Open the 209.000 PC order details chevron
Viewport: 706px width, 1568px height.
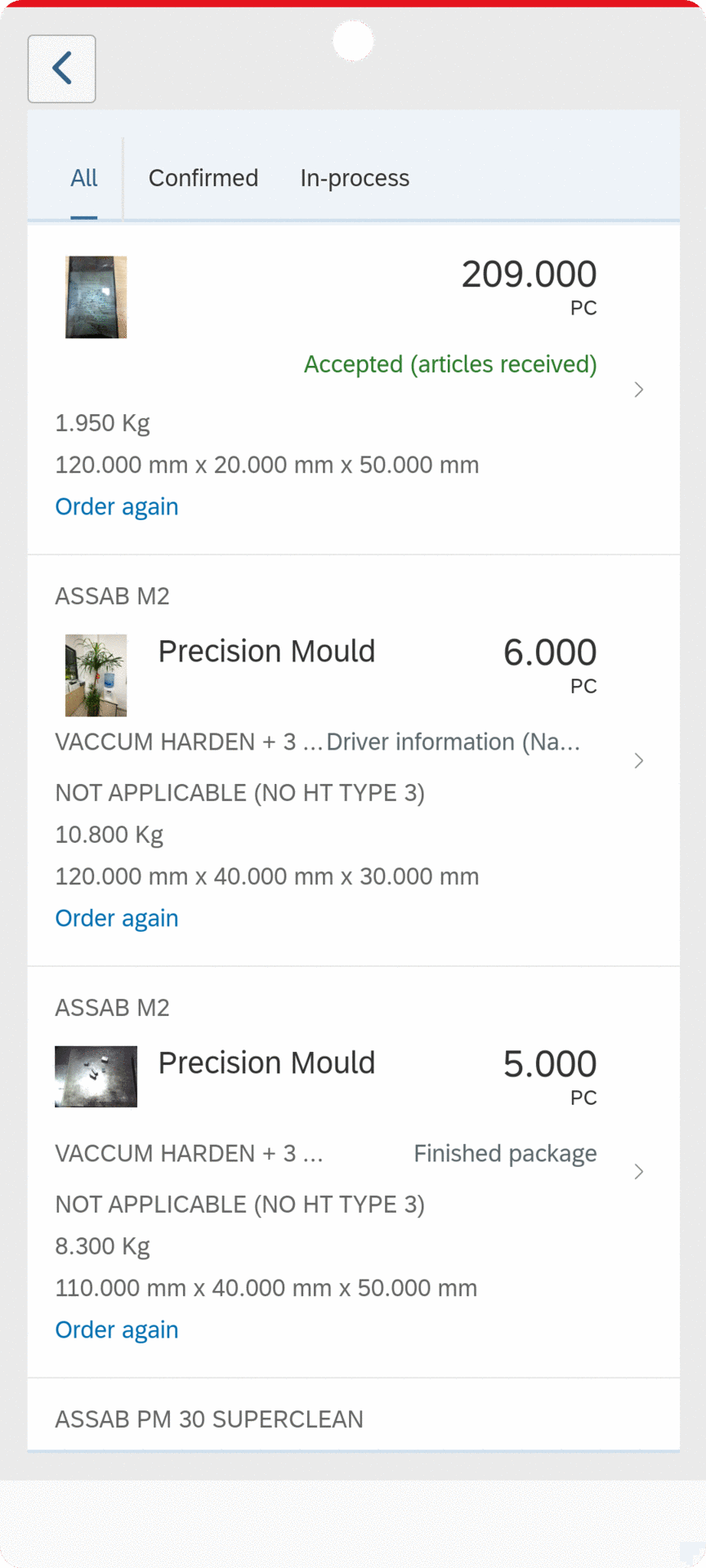coord(638,390)
